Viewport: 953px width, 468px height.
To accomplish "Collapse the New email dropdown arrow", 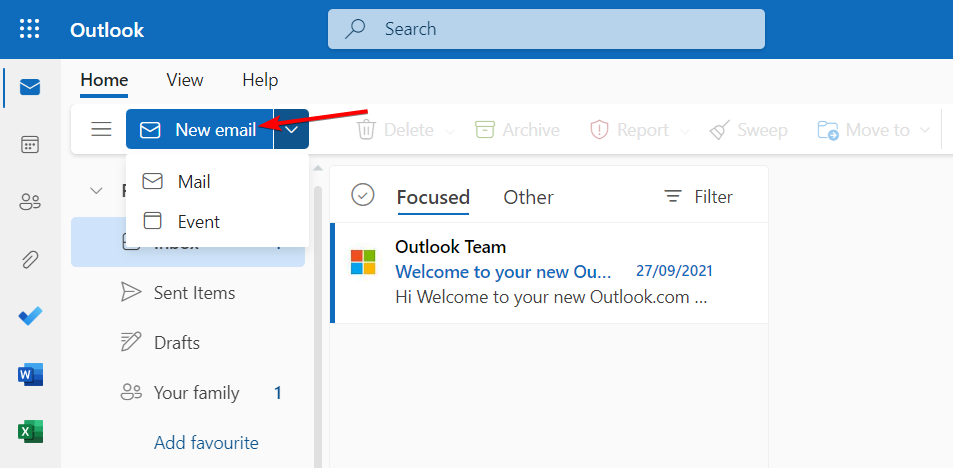I will pyautogui.click(x=292, y=129).
